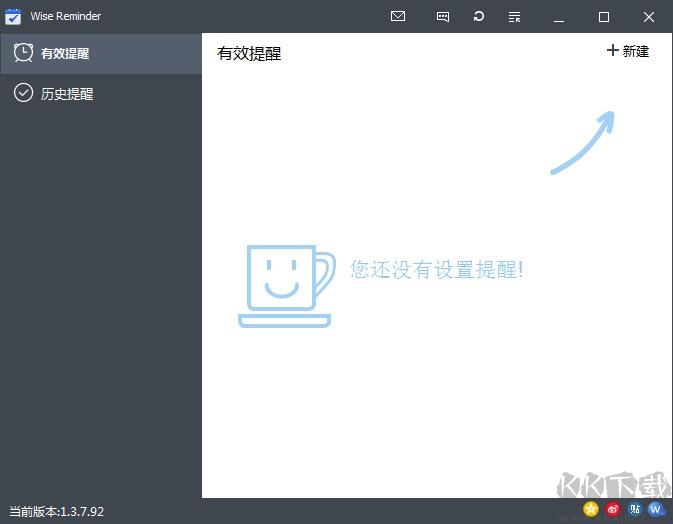The width and height of the screenshot is (673, 524).
Task: Click the blue Tieba share icon
Action: [x=635, y=509]
